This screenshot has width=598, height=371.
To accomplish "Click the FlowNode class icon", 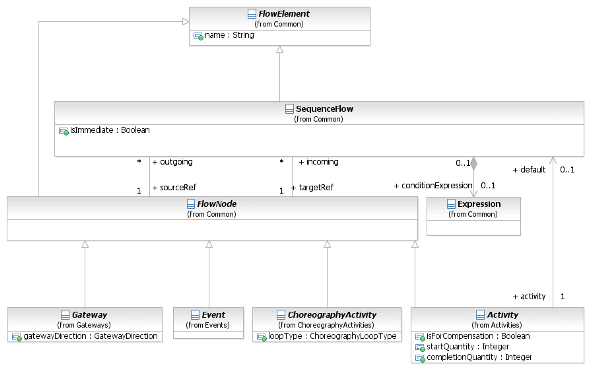I will click(x=191, y=204).
